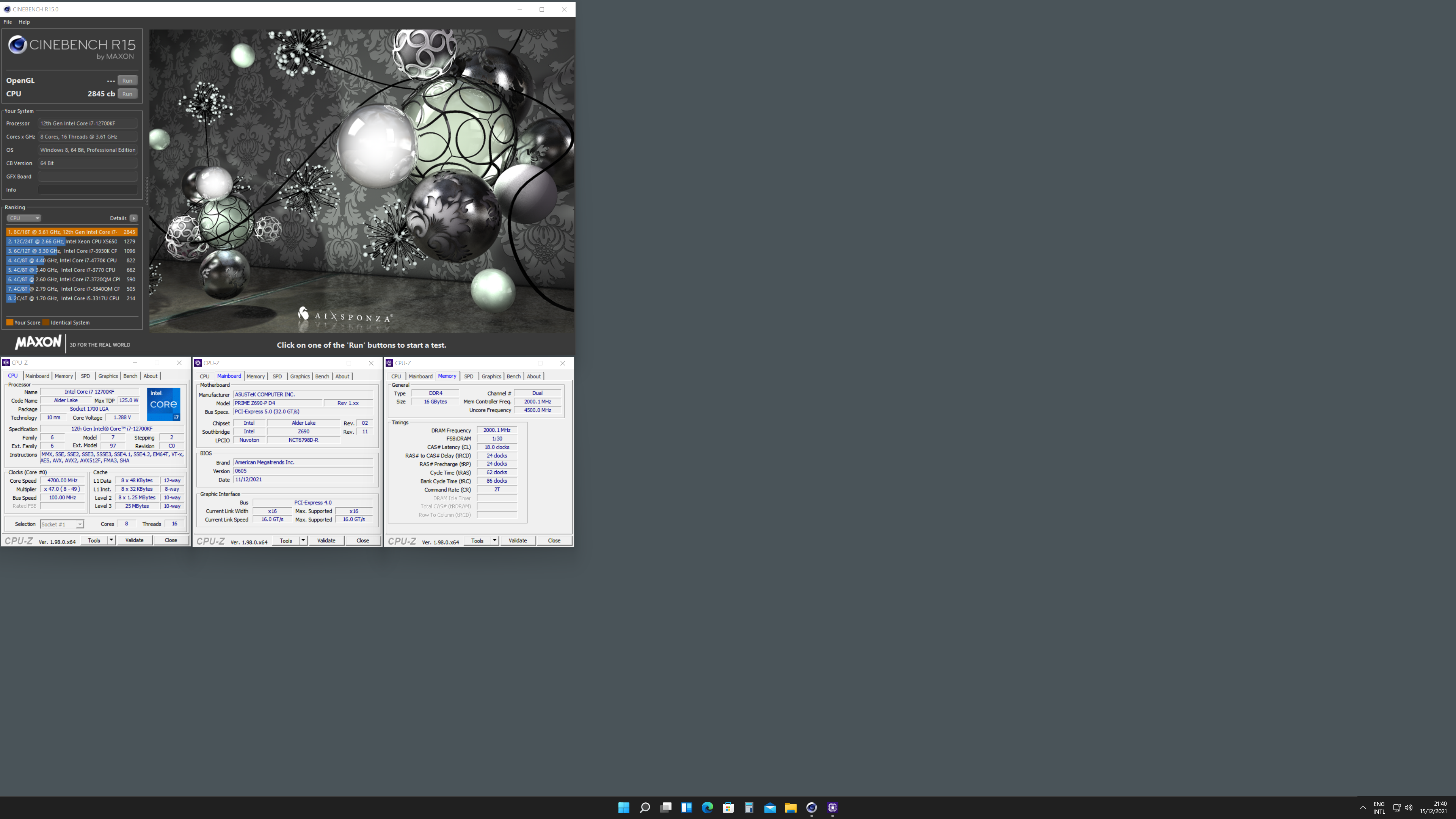Open Microsoft Store from taskbar
Screen dimensions: 1456x819
tap(728, 808)
